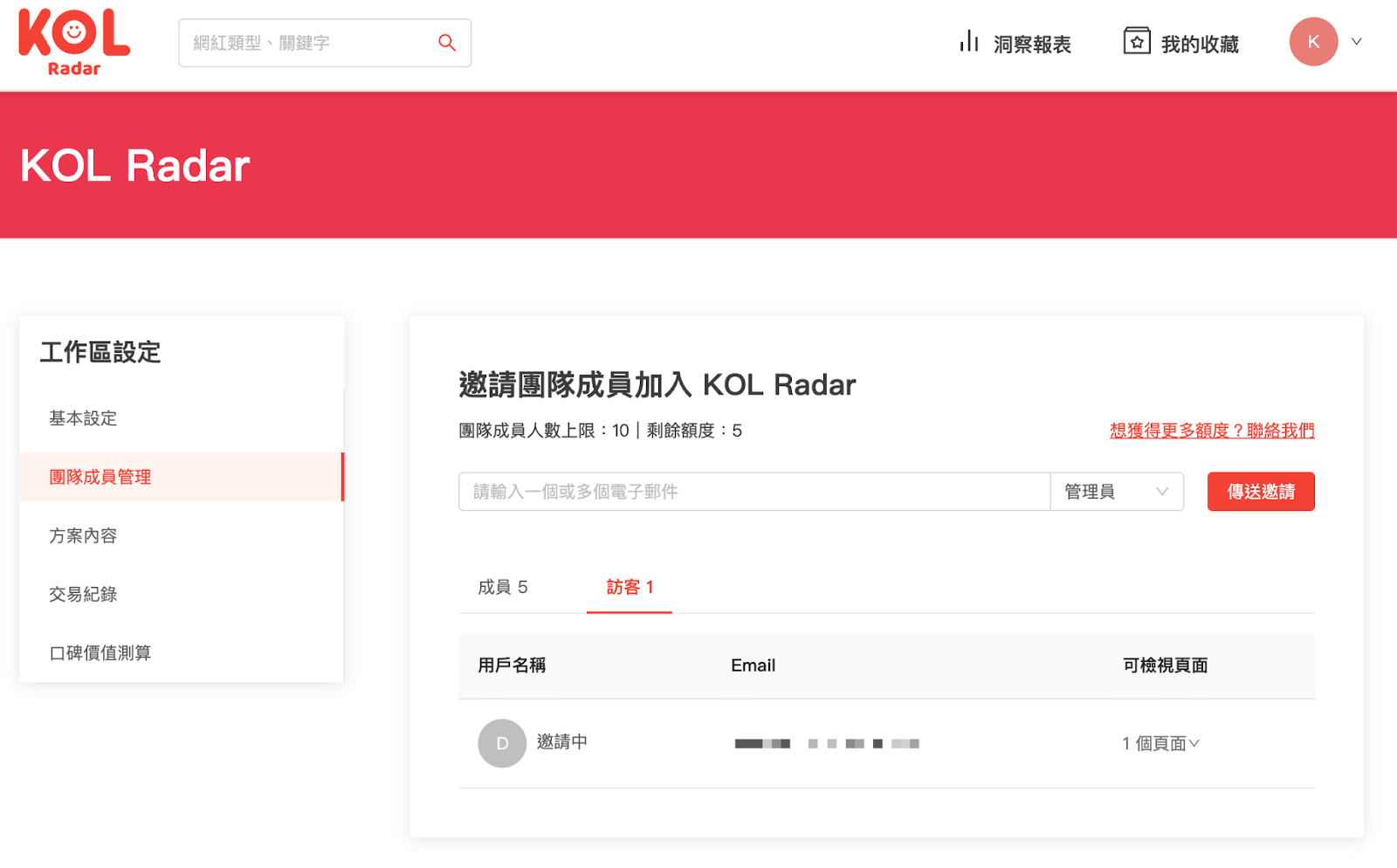Viewport: 1397px width, 868px height.
Task: Focus the 網紅類型、關鍵字 search field
Action: pyautogui.click(x=325, y=43)
